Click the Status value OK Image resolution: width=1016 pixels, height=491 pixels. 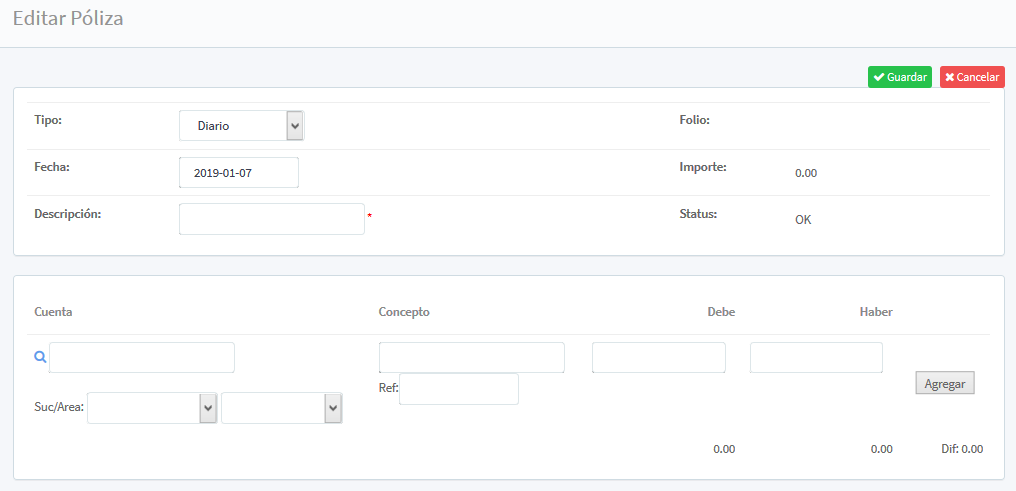pos(803,219)
